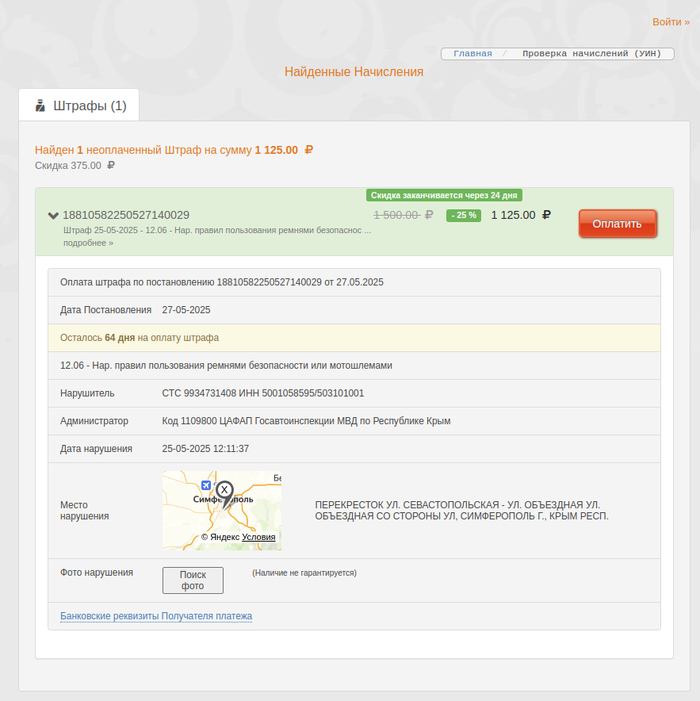This screenshot has height=701, width=700.
Task: Click the X location marker on map
Action: (225, 490)
